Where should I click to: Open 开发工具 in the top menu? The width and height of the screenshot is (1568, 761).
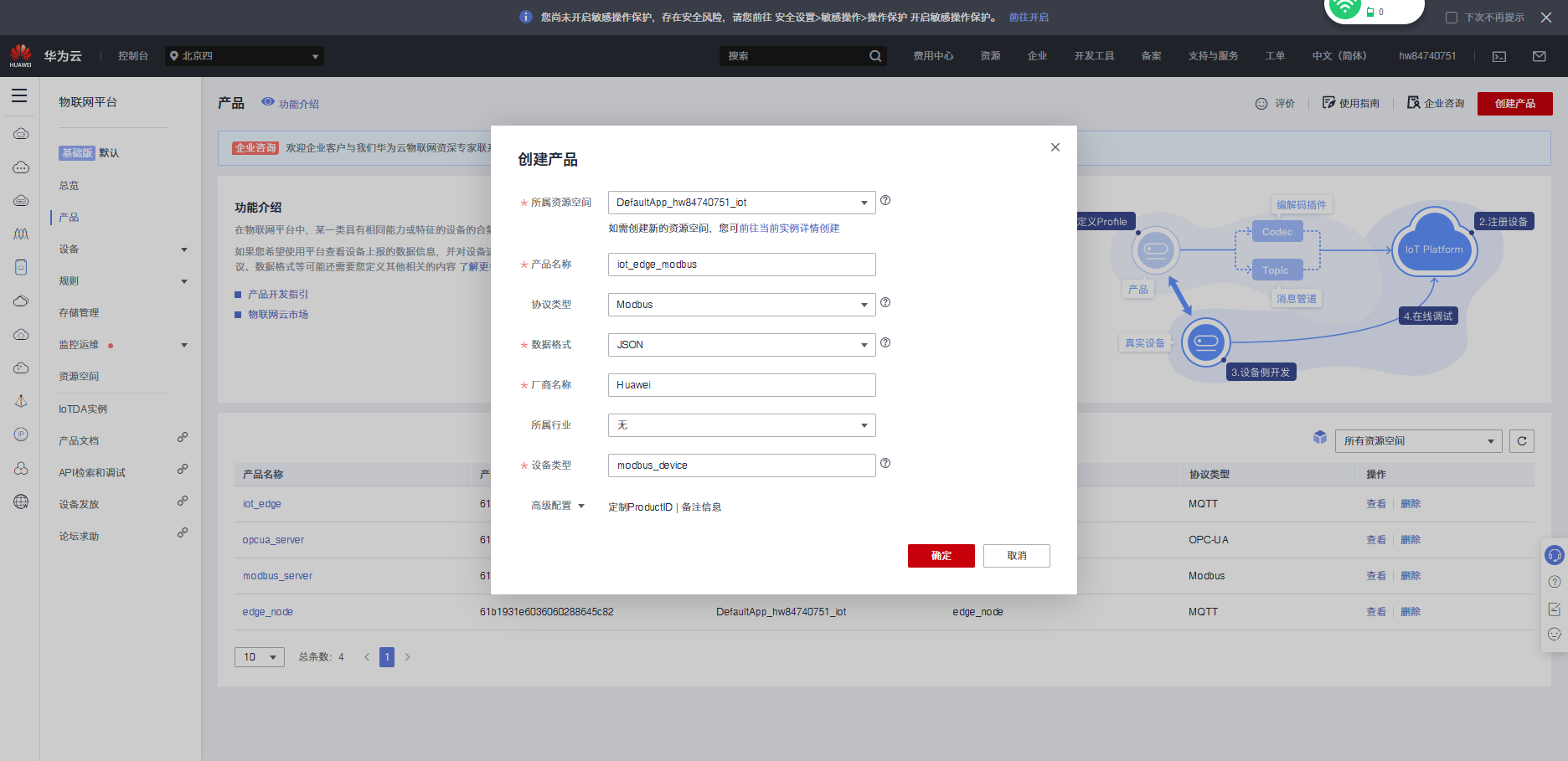(x=1094, y=56)
